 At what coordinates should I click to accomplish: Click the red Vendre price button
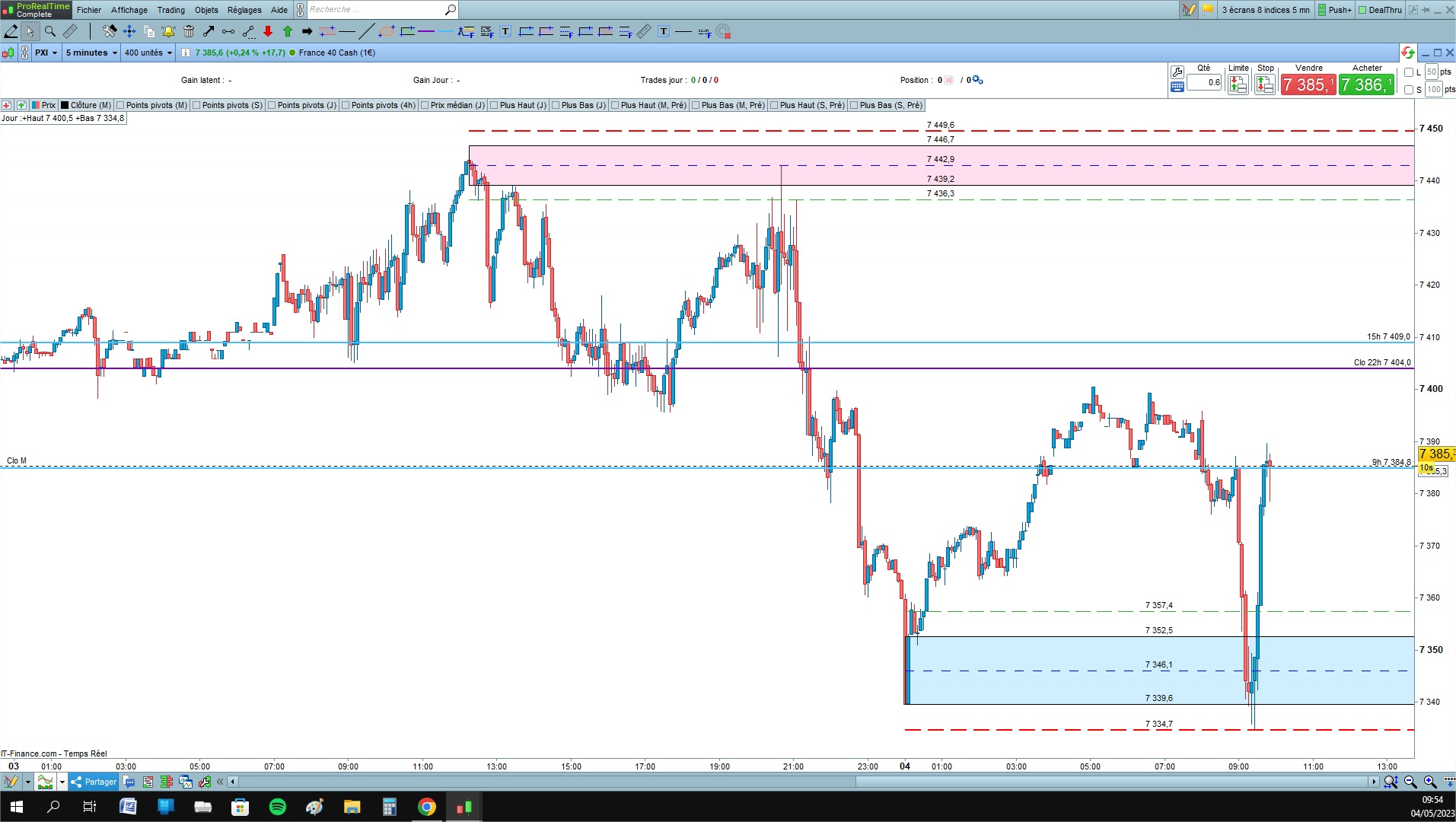click(1308, 84)
